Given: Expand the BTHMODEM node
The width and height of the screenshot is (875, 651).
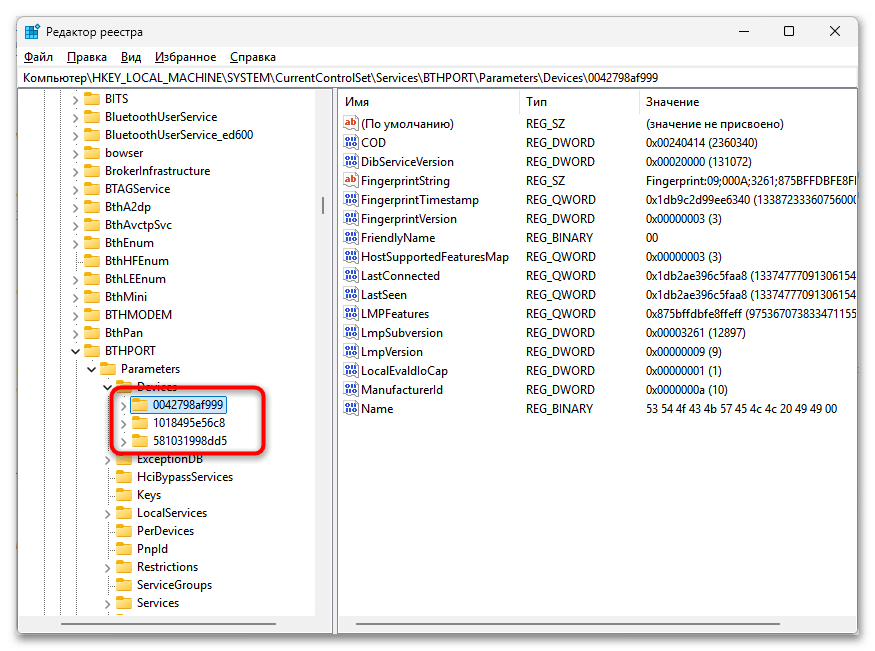Looking at the screenshot, I should point(75,315).
